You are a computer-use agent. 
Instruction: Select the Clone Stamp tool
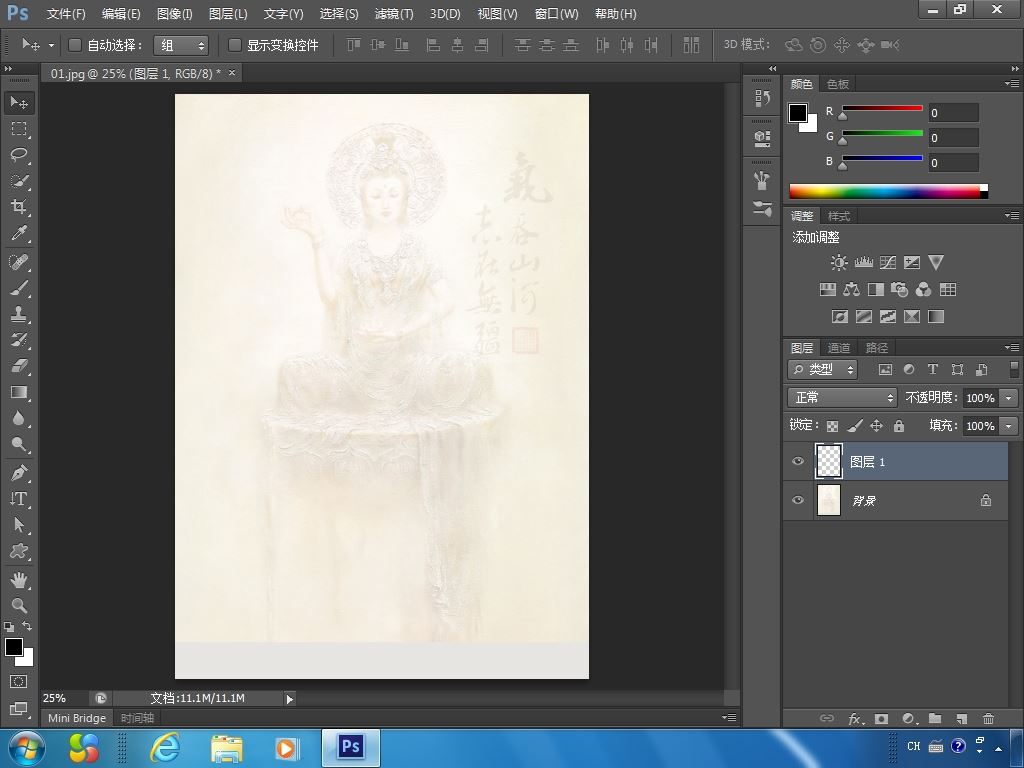coord(19,314)
